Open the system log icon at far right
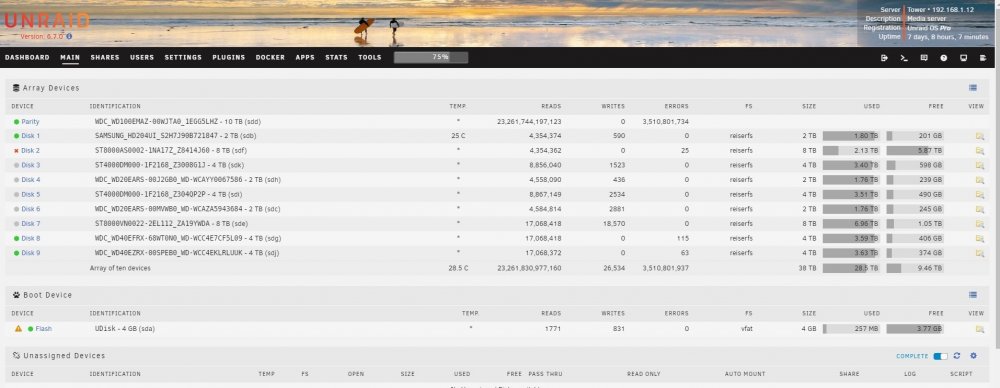Screen dimensions: 1000x388 click(983, 57)
